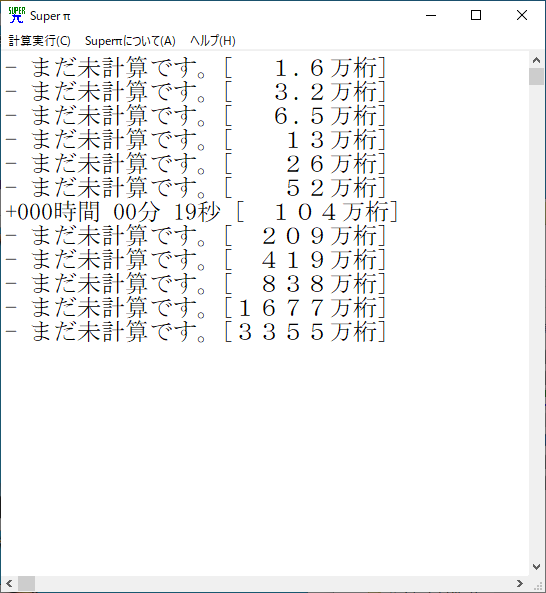Close the Super π window

point(522,16)
